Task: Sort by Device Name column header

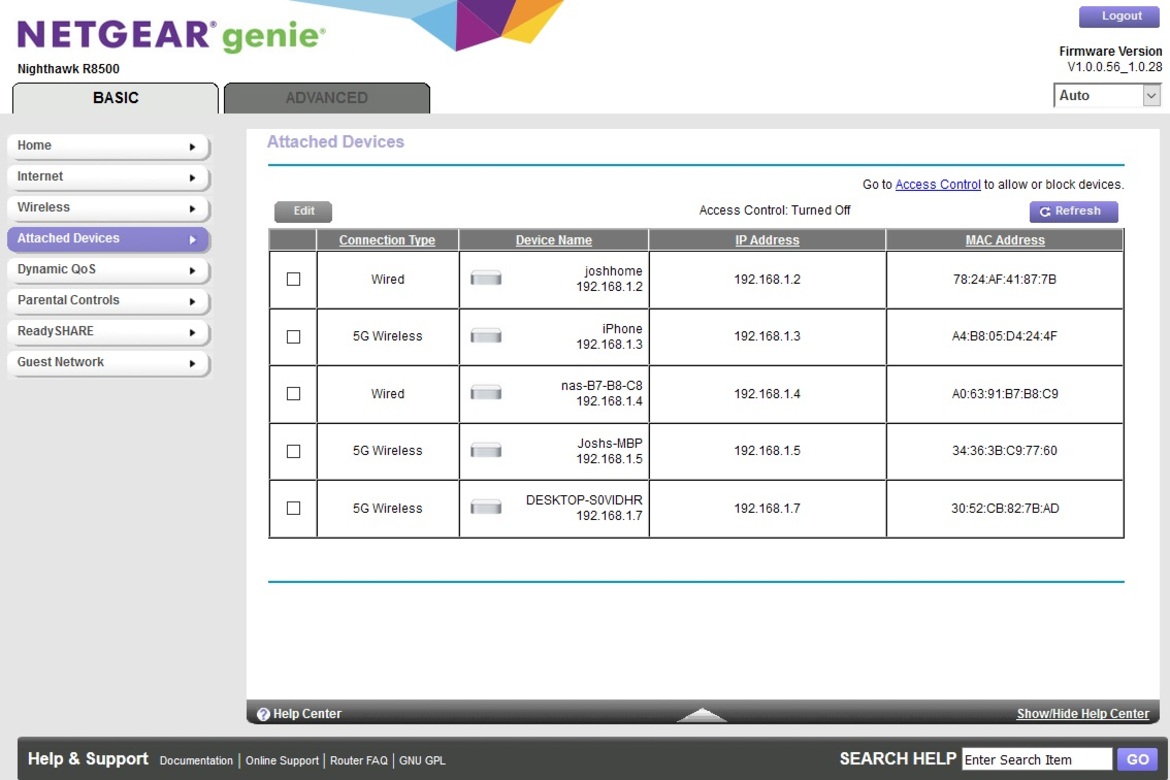Action: [x=554, y=240]
